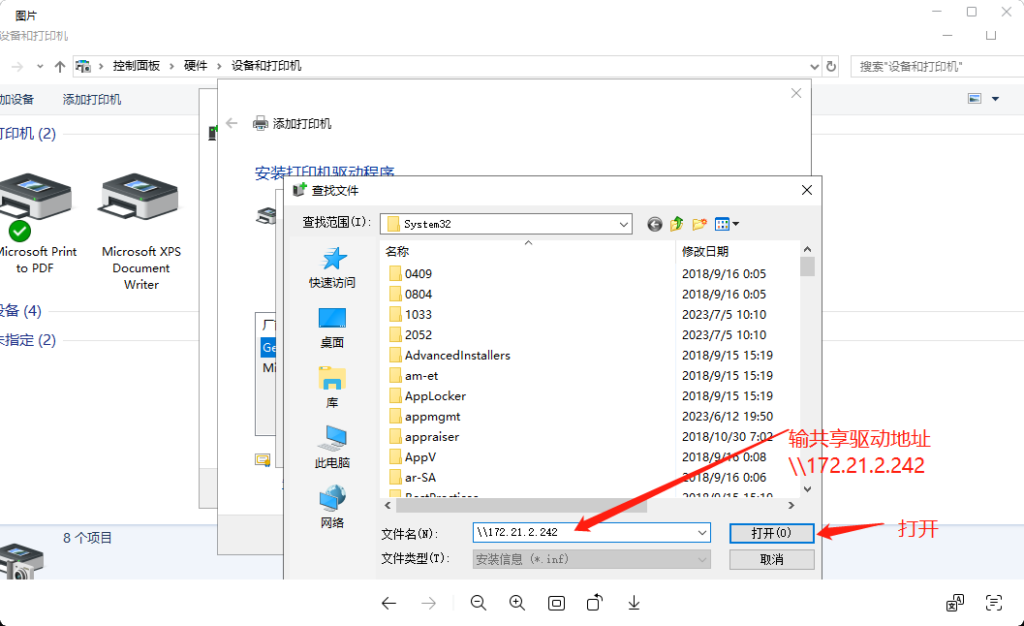Screen dimensions: 1024x626
Task: Click the fit-to-window icon in viewer toolbar
Action: point(556,603)
